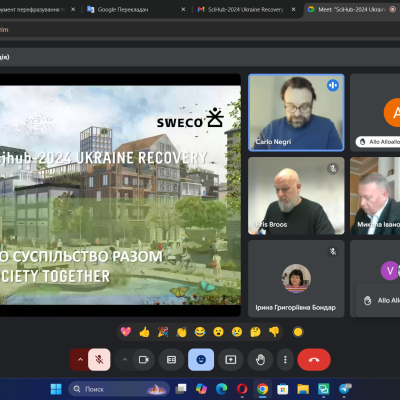
Task: Unmute the microphone in Meet
Action: [99, 360]
